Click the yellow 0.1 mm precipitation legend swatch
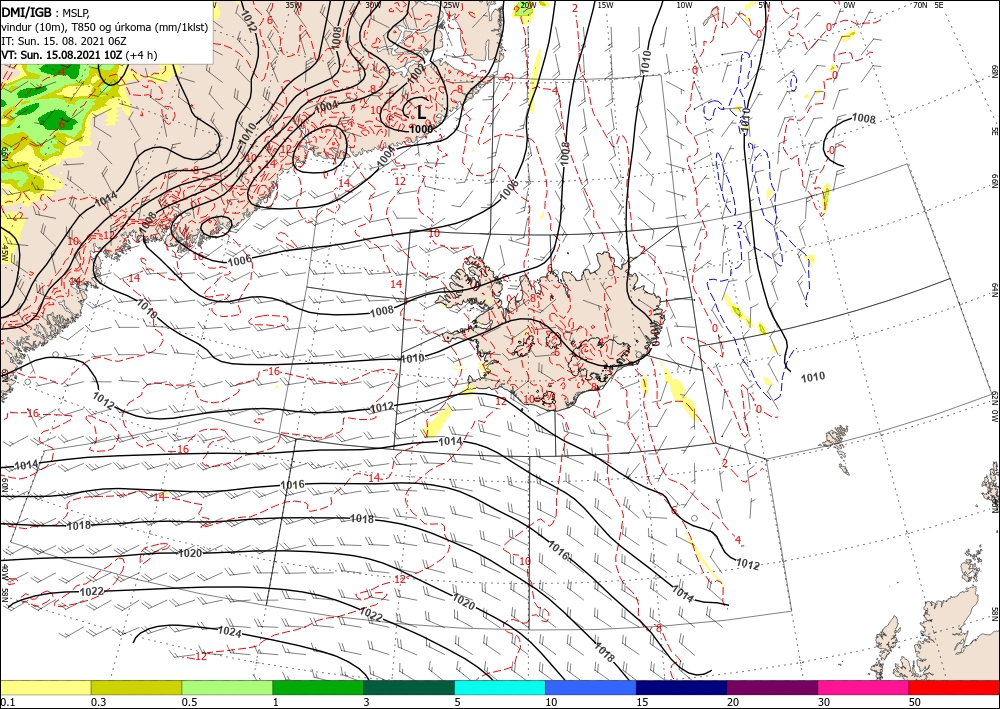 point(45,687)
